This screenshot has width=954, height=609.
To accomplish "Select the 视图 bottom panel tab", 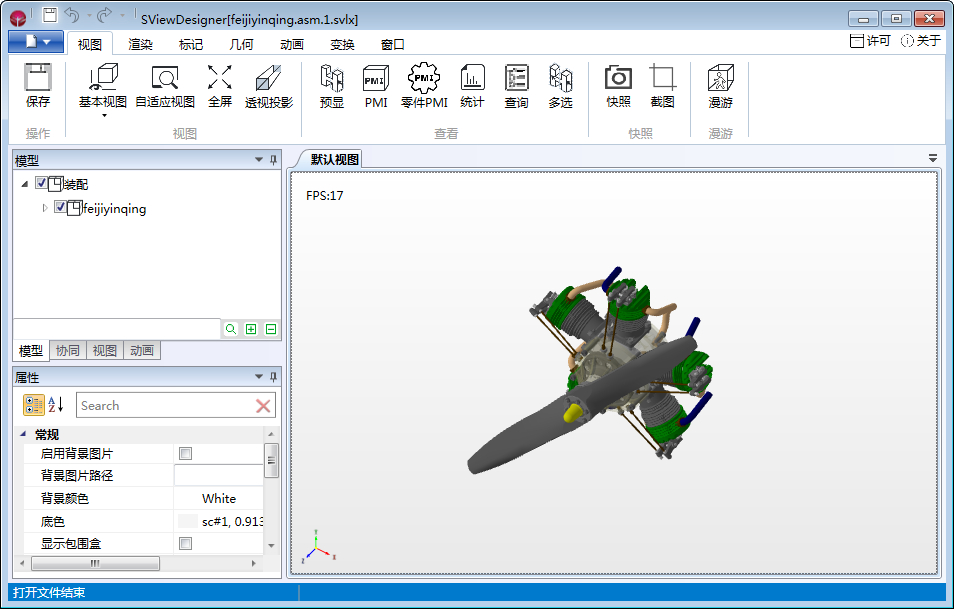I will click(x=105, y=350).
